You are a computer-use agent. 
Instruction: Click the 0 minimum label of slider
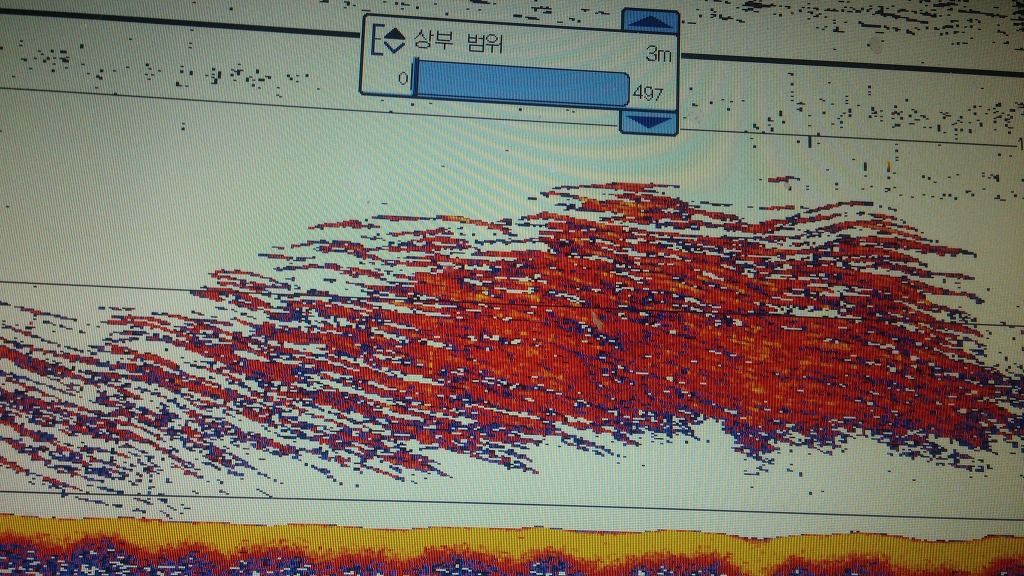coord(402,78)
